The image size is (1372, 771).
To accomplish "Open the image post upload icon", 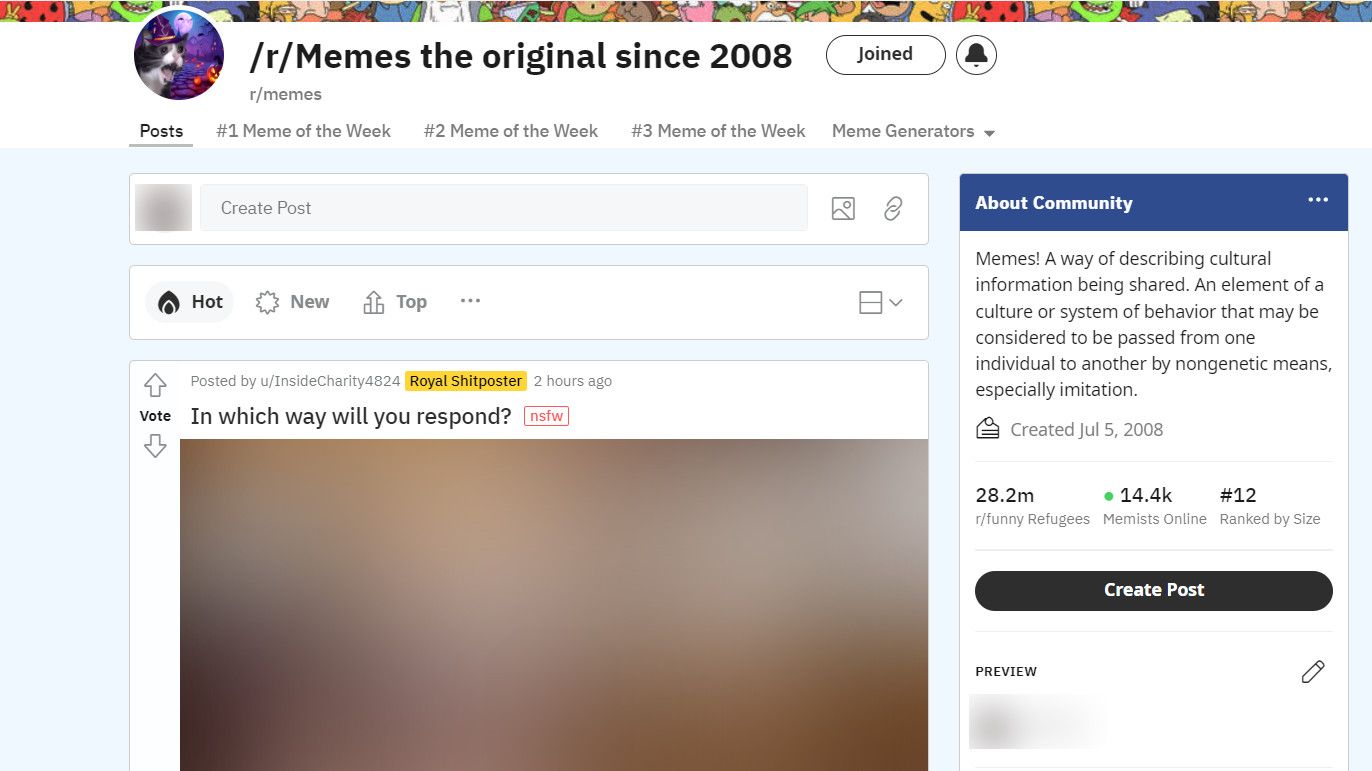I will coord(843,208).
